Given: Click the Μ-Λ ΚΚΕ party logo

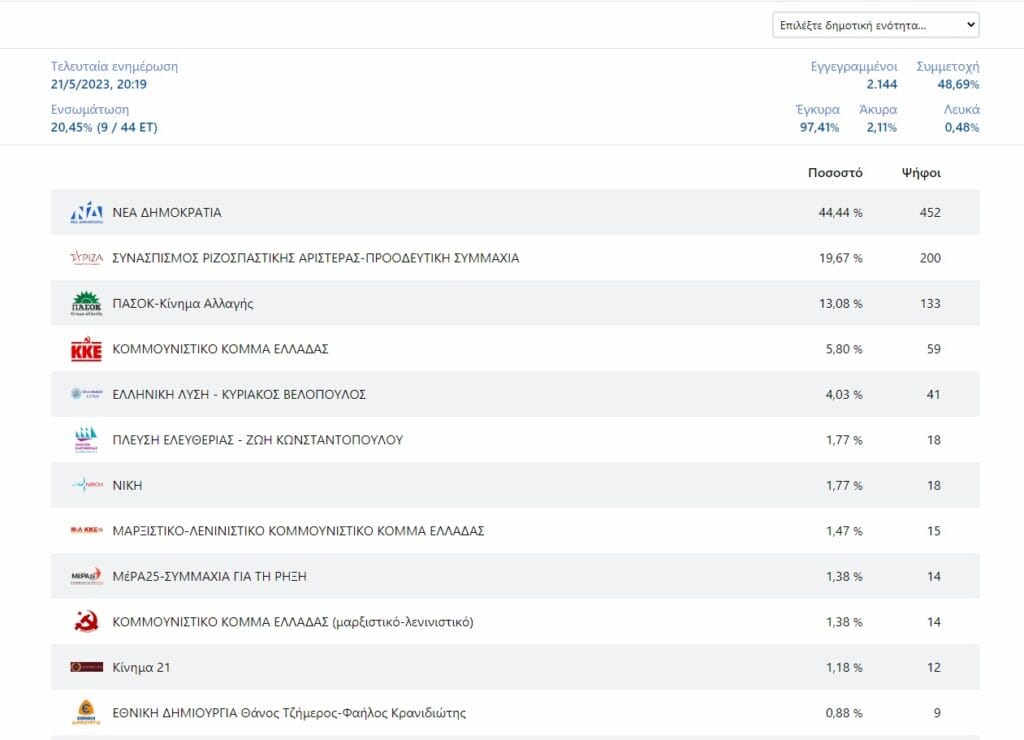Looking at the screenshot, I should 87,531.
